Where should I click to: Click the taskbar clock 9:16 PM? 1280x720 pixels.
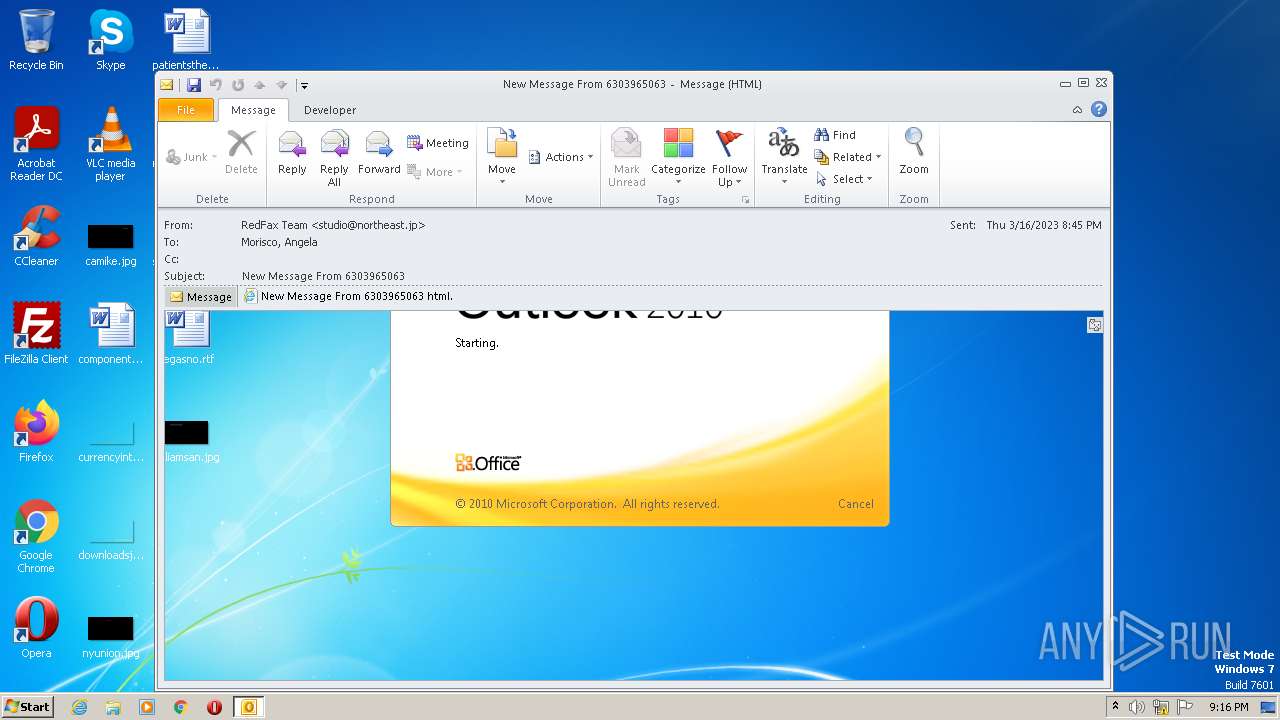pos(1228,707)
